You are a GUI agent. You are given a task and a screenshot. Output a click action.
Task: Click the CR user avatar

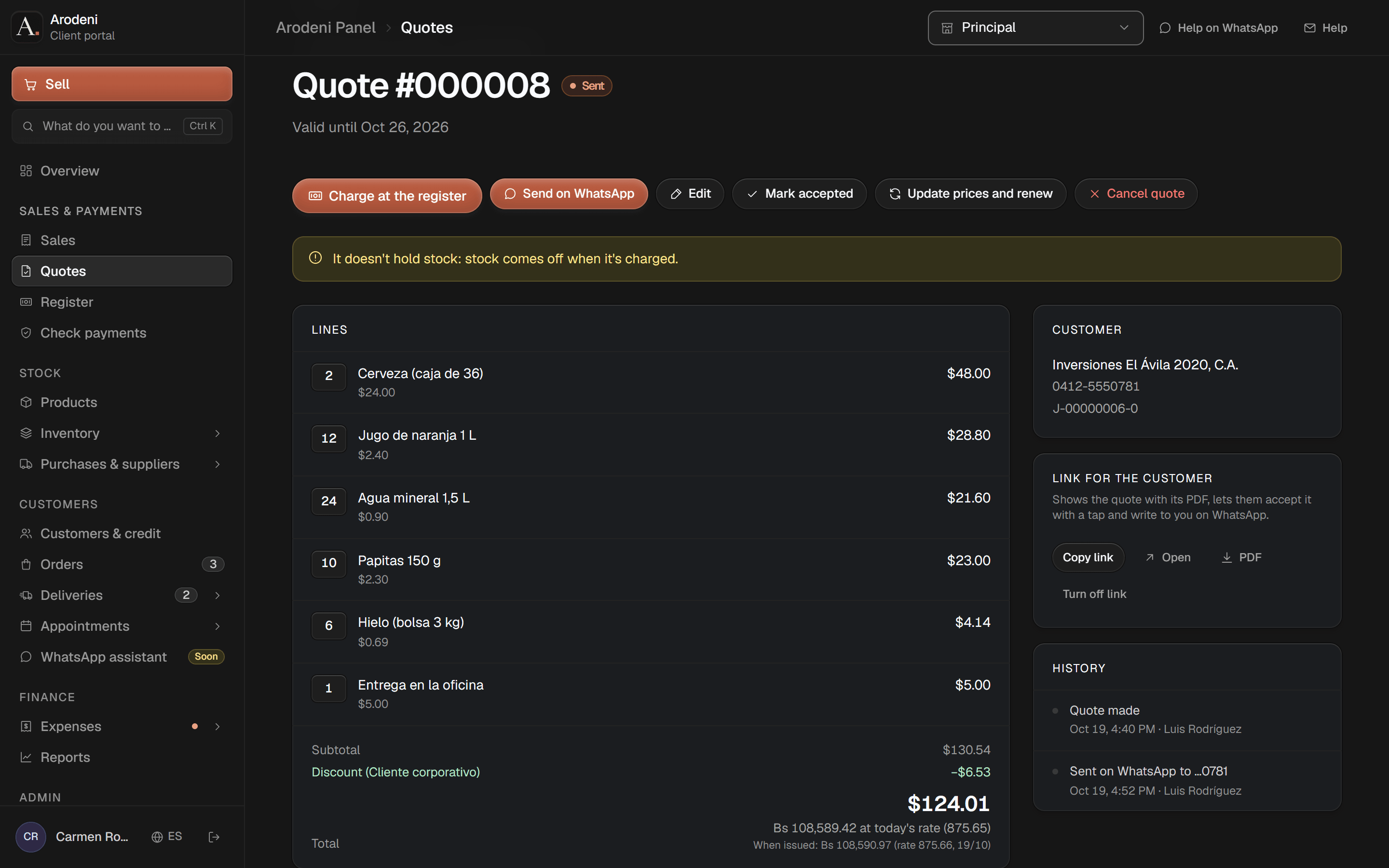click(x=31, y=837)
